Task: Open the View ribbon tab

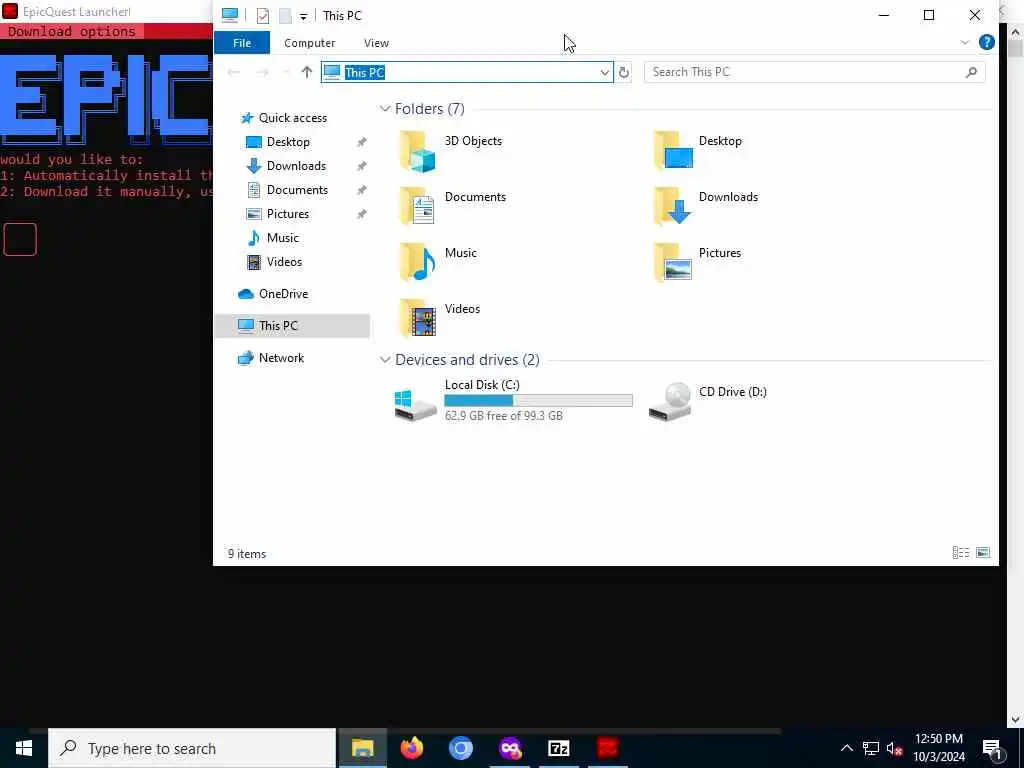Action: pyautogui.click(x=376, y=42)
